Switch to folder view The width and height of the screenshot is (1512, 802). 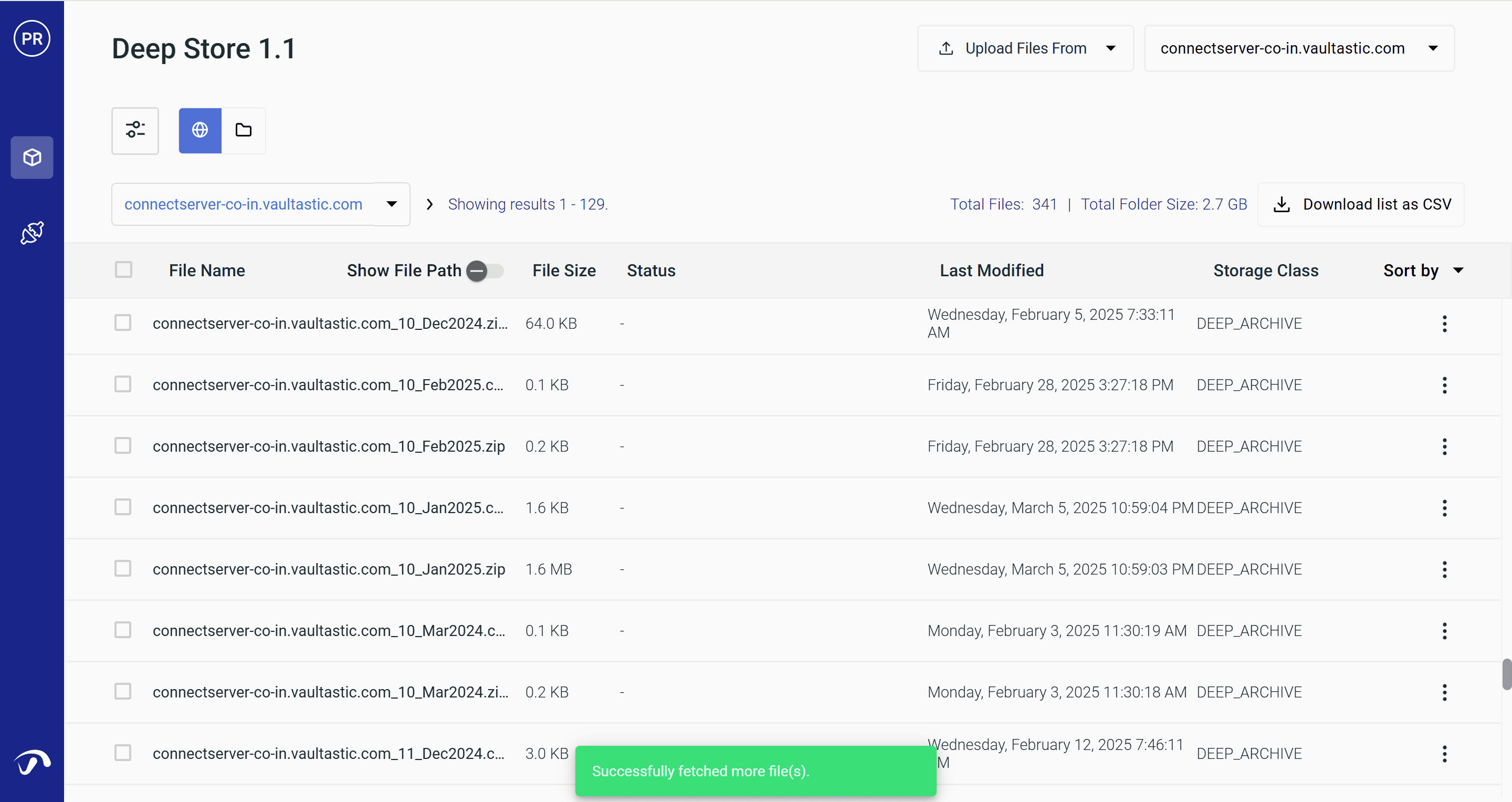pos(243,130)
